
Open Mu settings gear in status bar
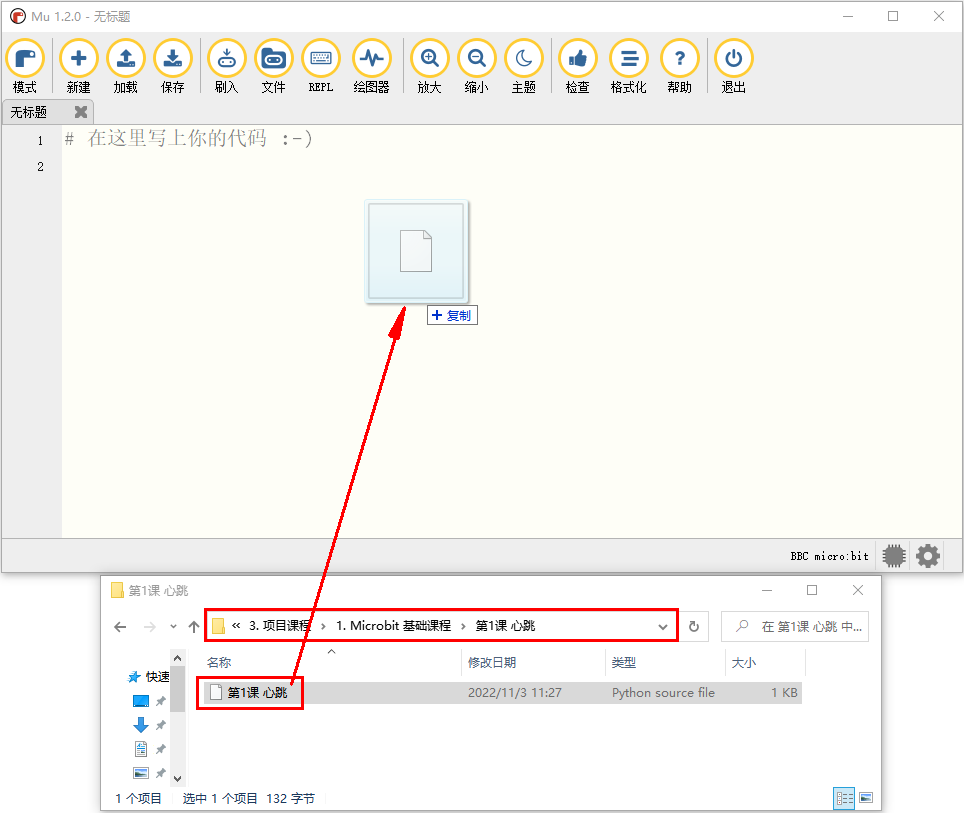pos(928,556)
